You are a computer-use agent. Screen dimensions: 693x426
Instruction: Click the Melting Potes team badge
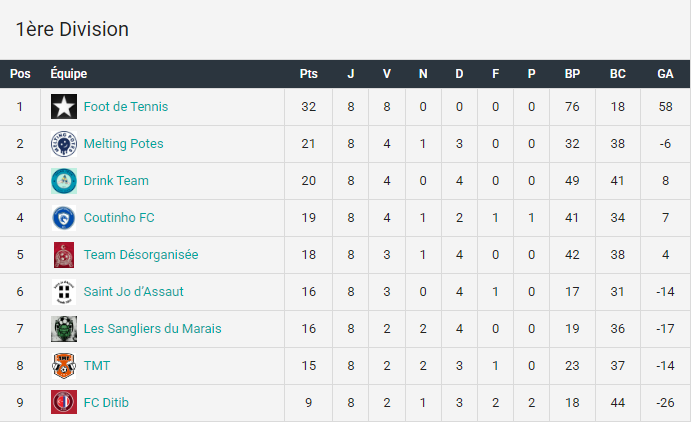(64, 144)
